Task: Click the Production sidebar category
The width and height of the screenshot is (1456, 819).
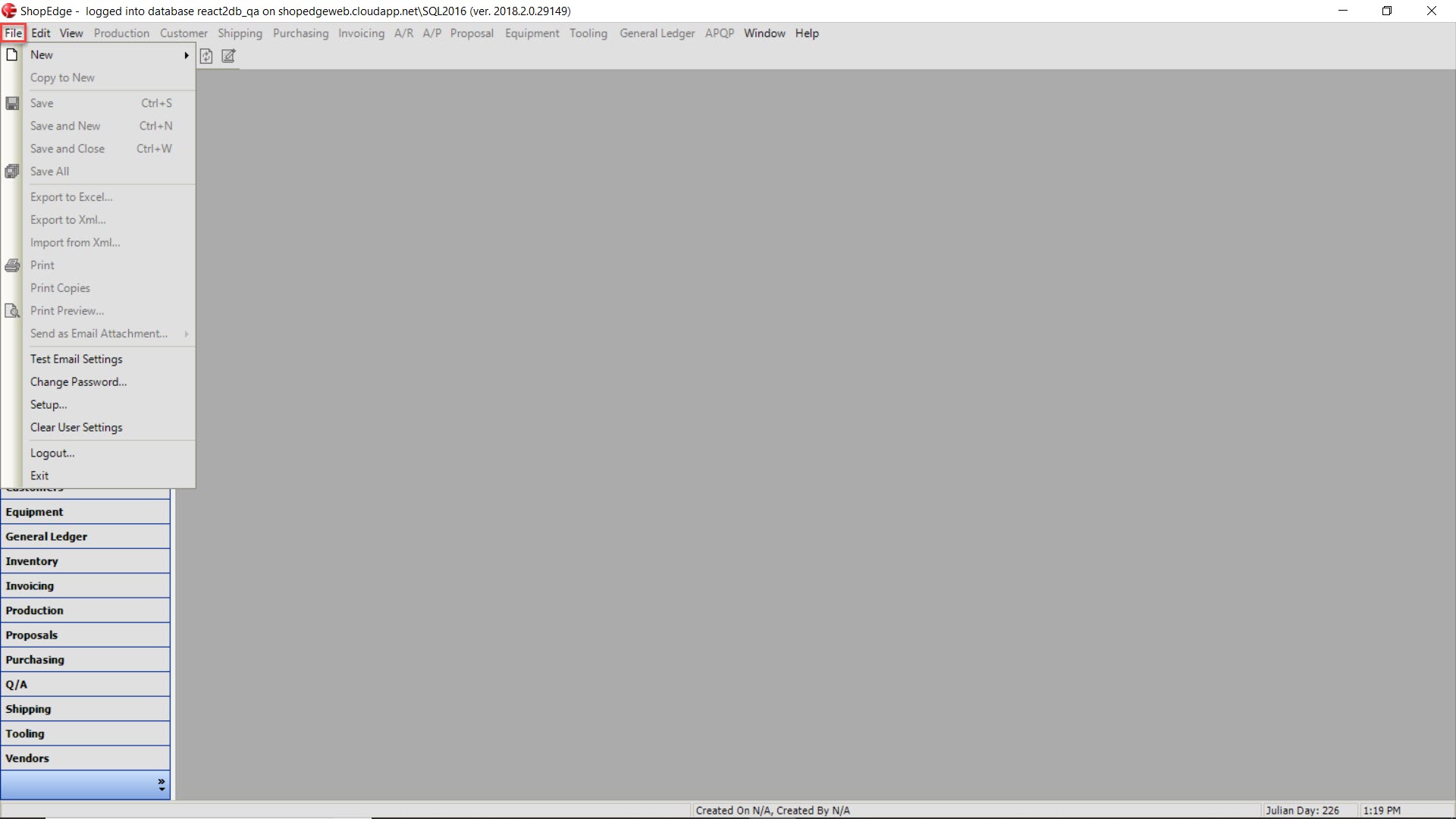Action: 84,610
